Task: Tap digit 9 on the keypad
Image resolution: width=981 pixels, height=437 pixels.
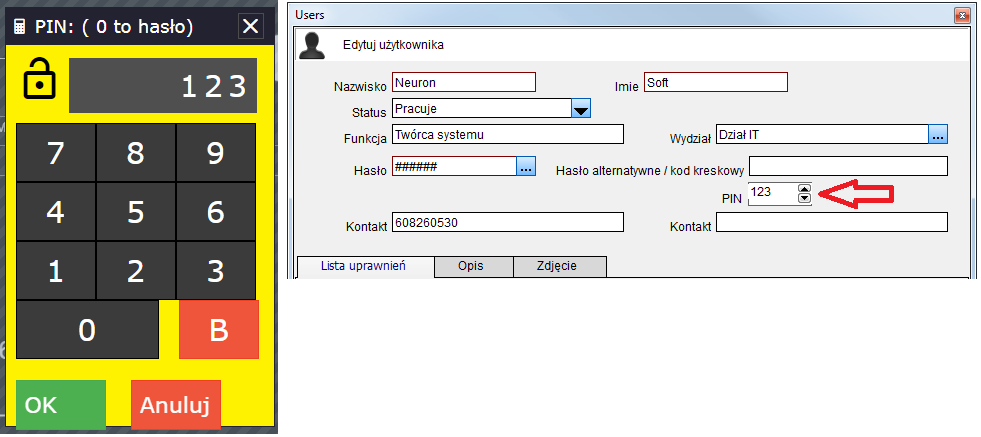Action: (x=216, y=153)
